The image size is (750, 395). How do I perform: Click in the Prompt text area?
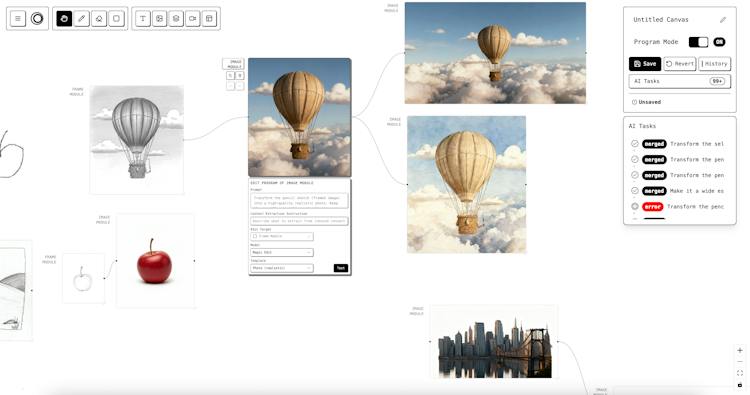click(299, 200)
